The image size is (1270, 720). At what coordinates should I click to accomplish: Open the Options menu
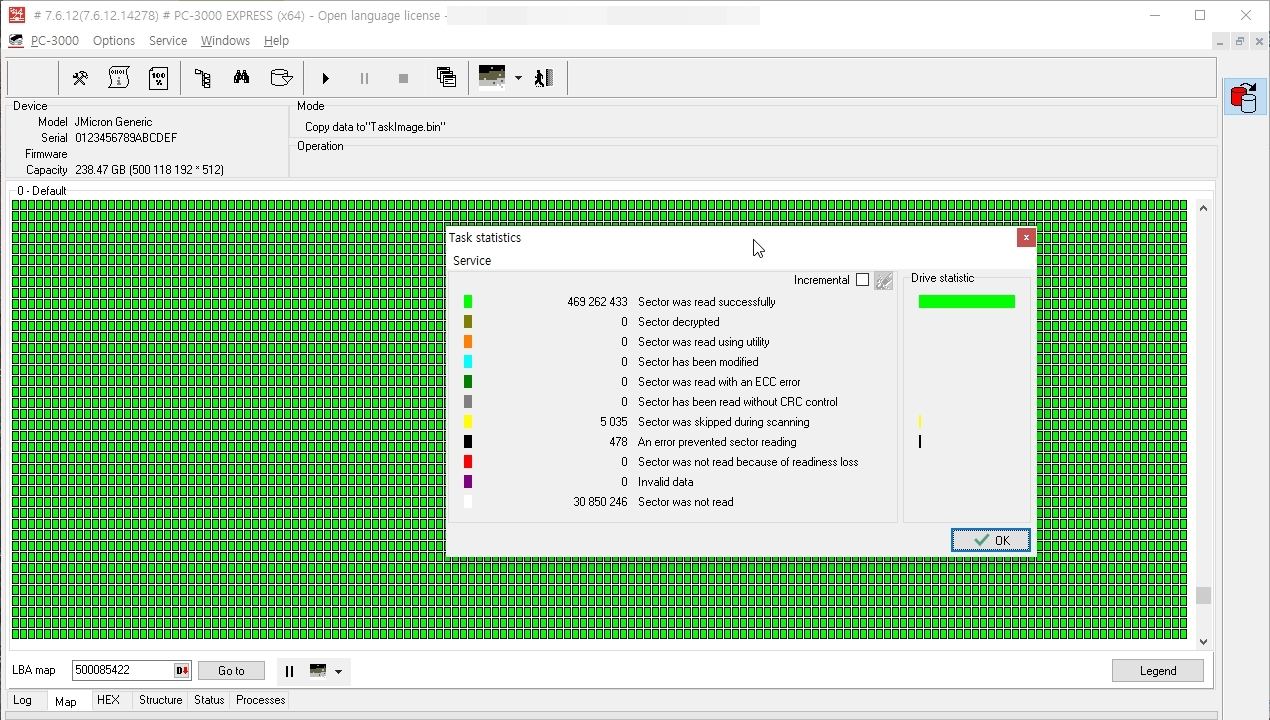114,41
